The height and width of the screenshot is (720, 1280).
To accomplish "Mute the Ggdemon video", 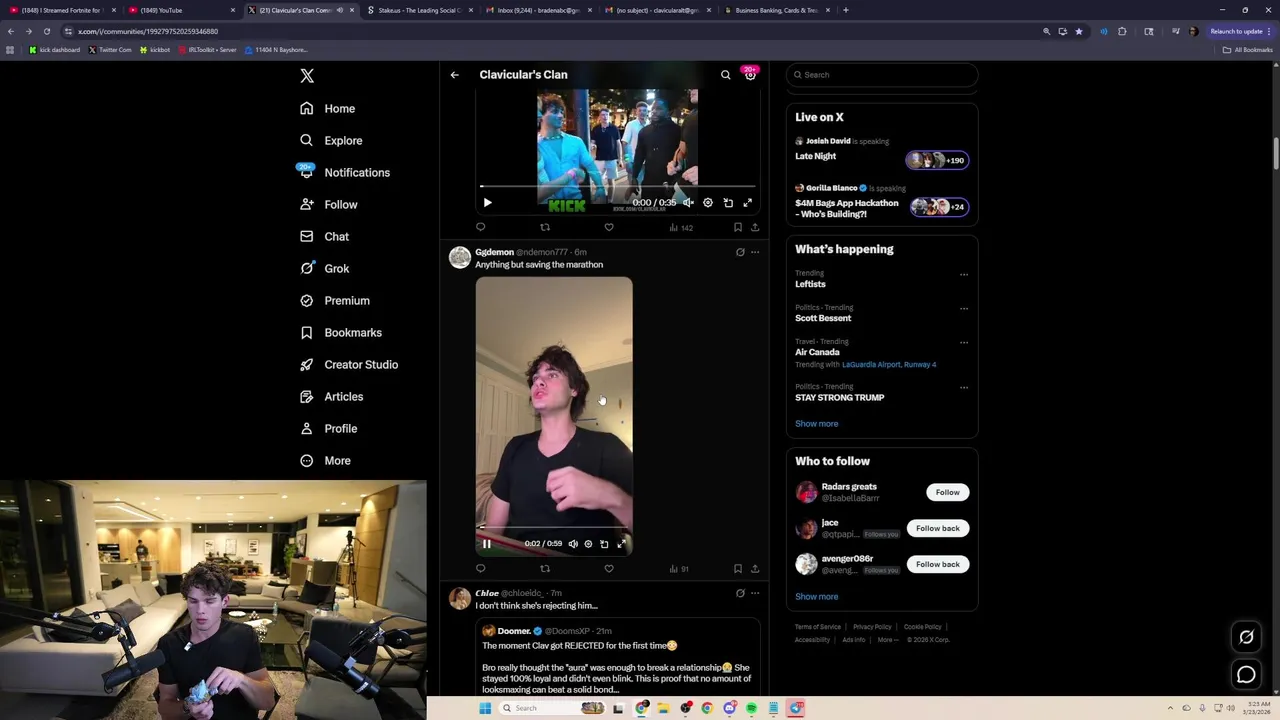I will click(573, 544).
